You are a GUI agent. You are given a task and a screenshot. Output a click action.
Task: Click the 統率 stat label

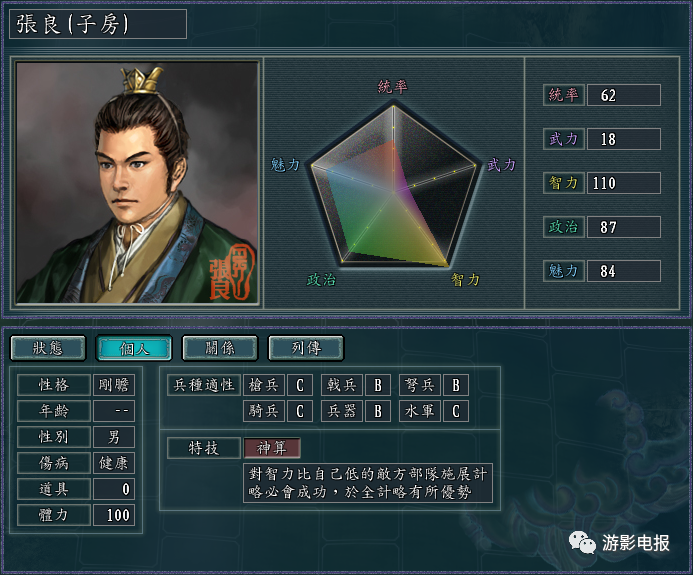coord(564,95)
